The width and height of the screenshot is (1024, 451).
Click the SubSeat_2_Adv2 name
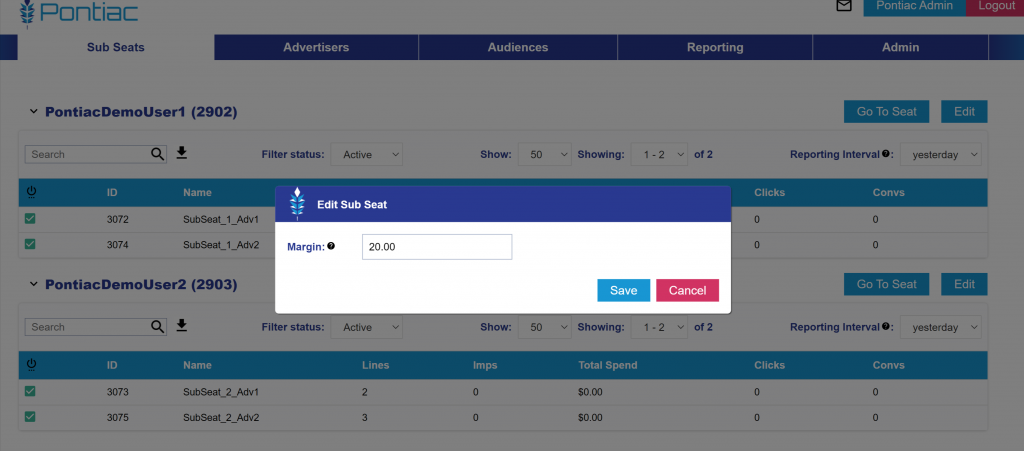pyautogui.click(x=221, y=418)
